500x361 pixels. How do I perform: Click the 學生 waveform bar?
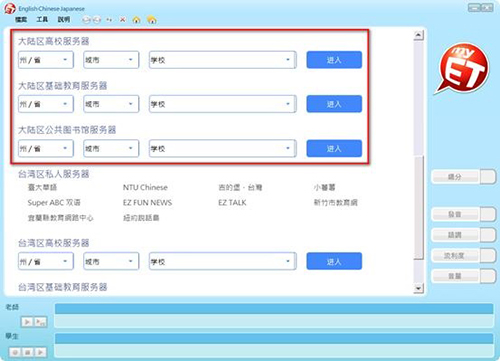(274, 338)
